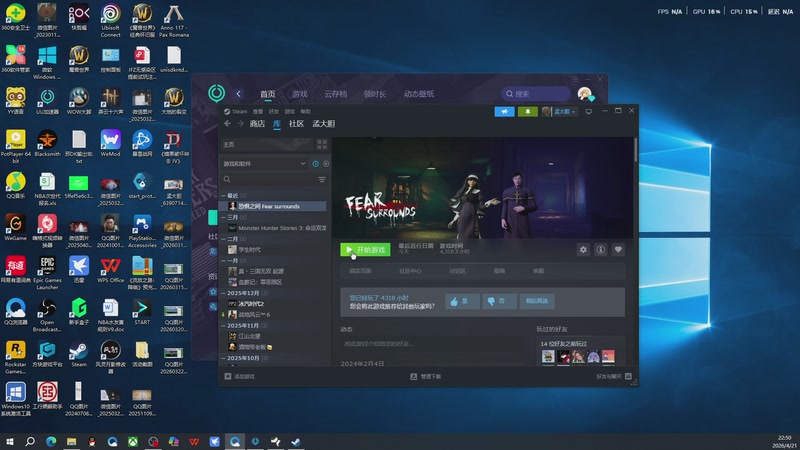The width and height of the screenshot is (800, 450).
Task: Go forward using Steam's forward arrow
Action: [x=240, y=123]
